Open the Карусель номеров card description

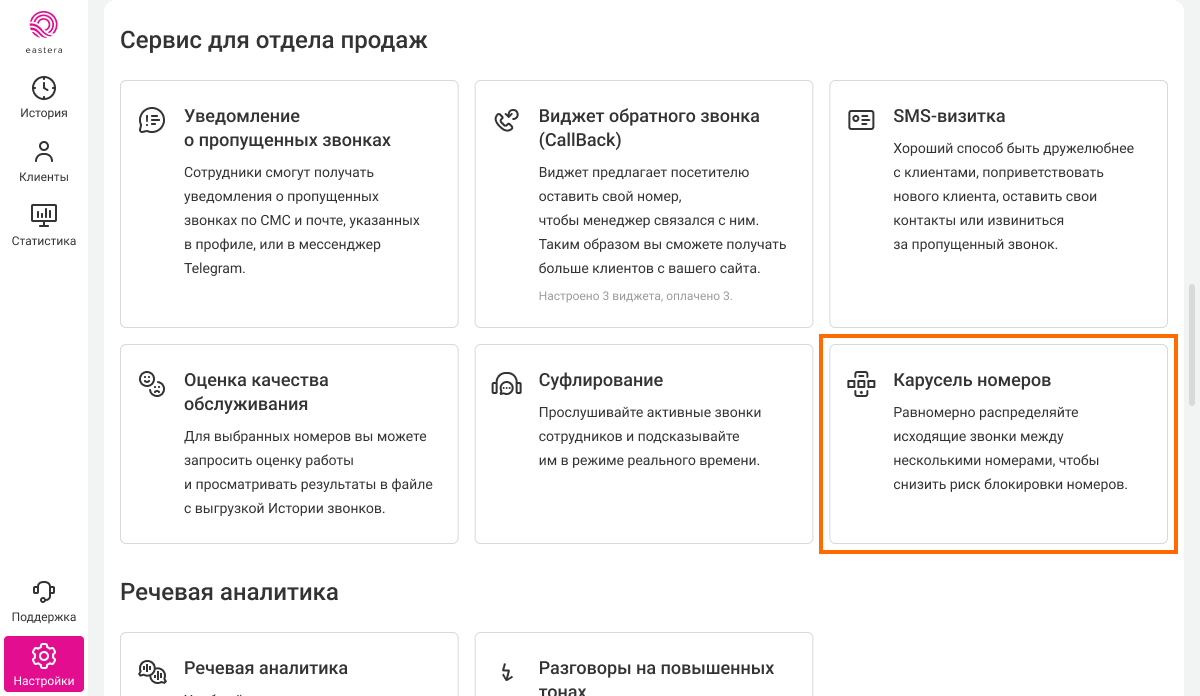(x=1010, y=448)
